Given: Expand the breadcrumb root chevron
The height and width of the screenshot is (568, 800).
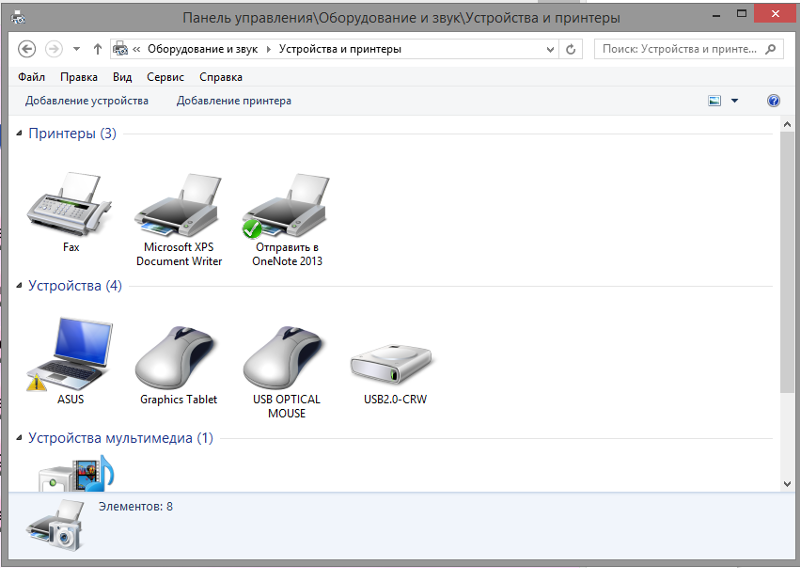Looking at the screenshot, I should 136,49.
